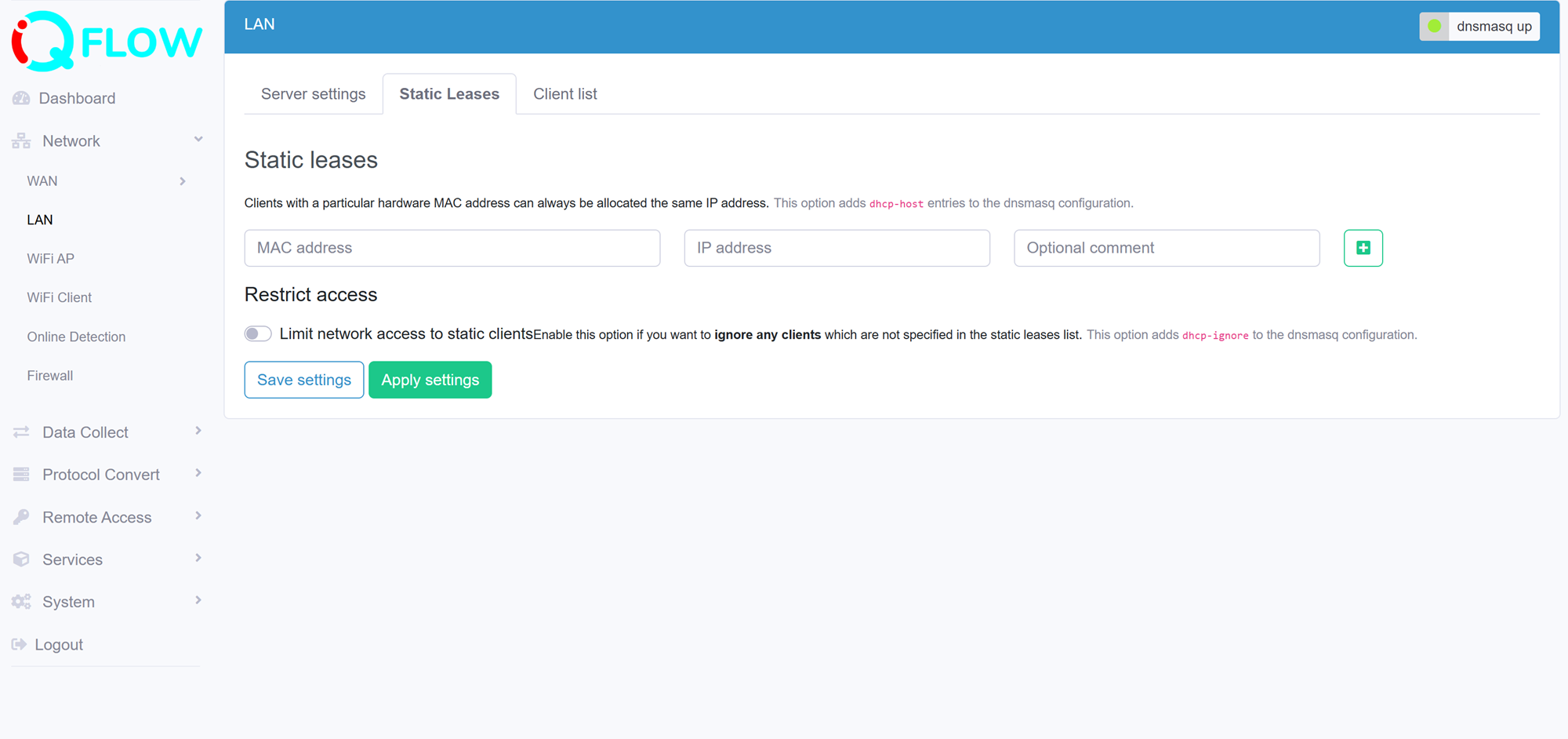Click the Save settings button

303,380
